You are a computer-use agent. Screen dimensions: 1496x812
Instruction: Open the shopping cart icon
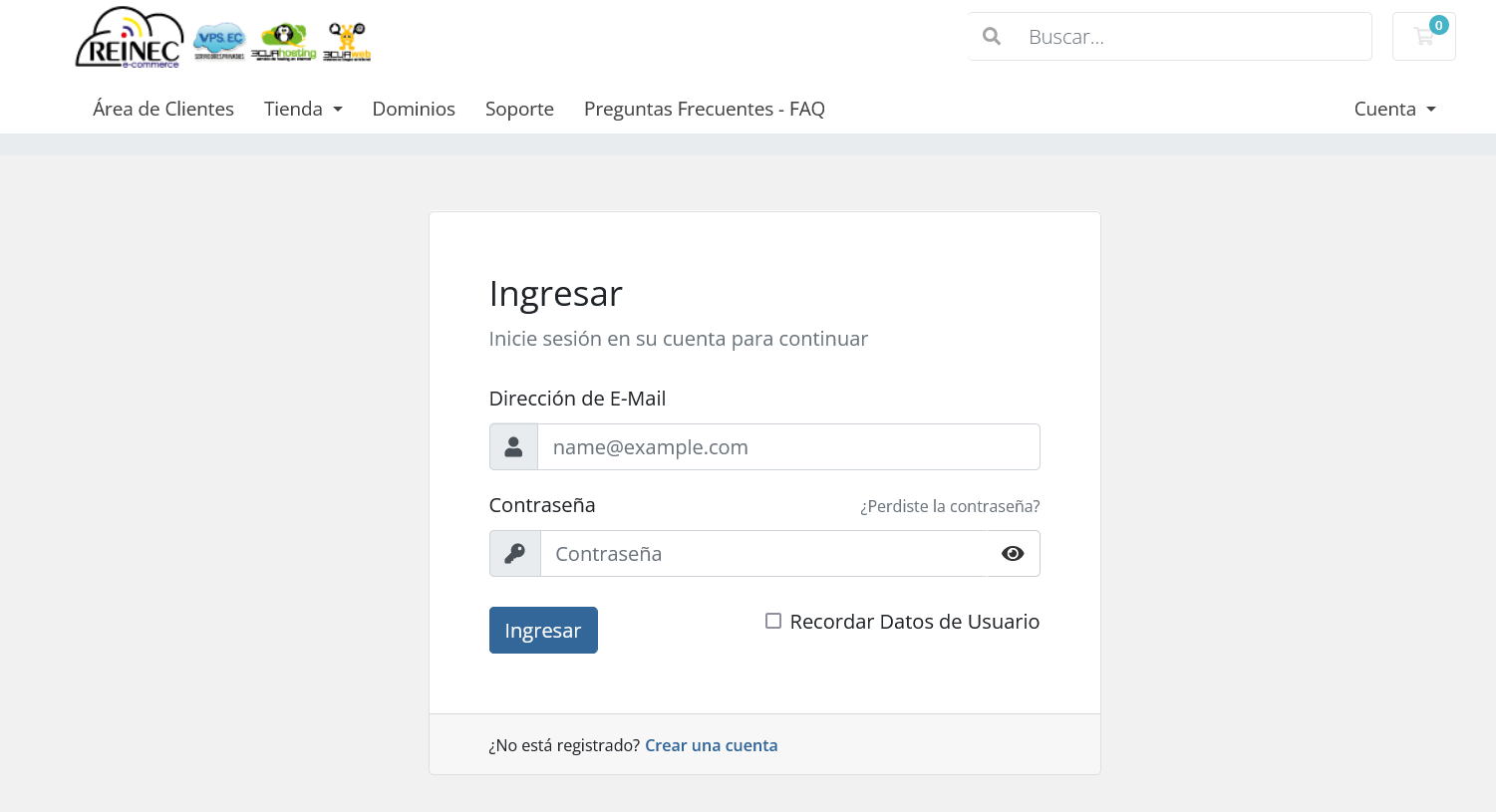point(1423,37)
